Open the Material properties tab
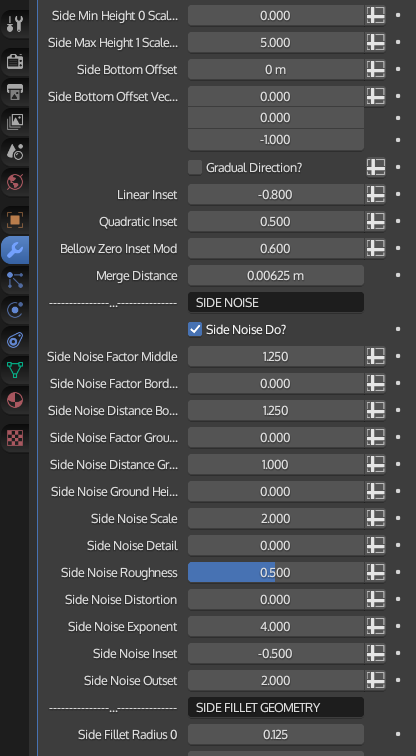The height and width of the screenshot is (756, 416). click(15, 400)
